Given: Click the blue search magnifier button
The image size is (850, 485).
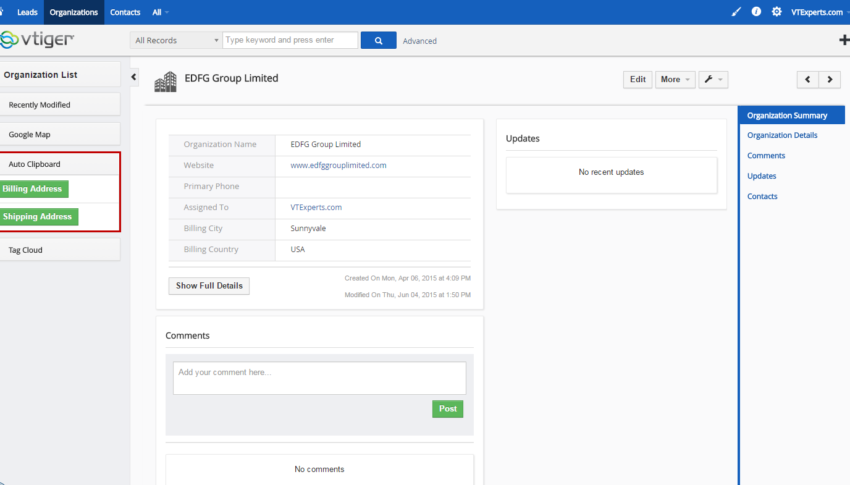Looking at the screenshot, I should click(x=378, y=40).
